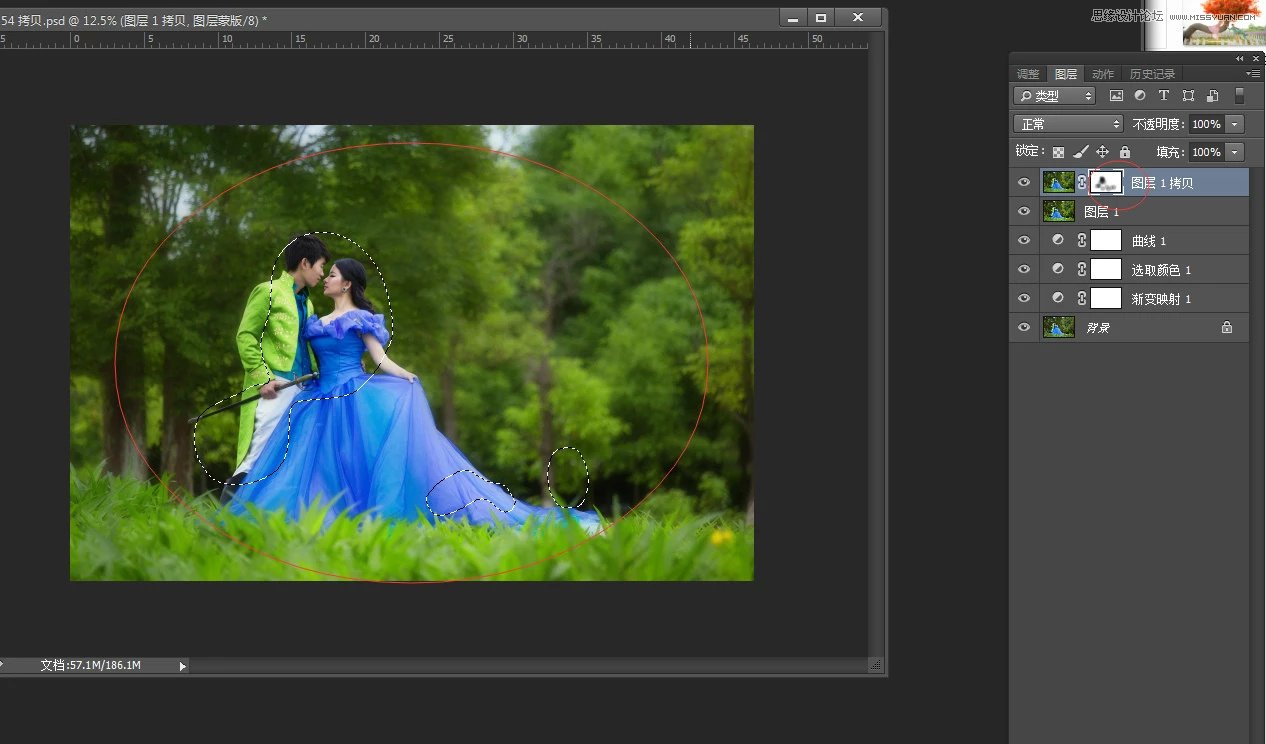
Task: Click the shape layer filter icon
Action: point(1188,96)
